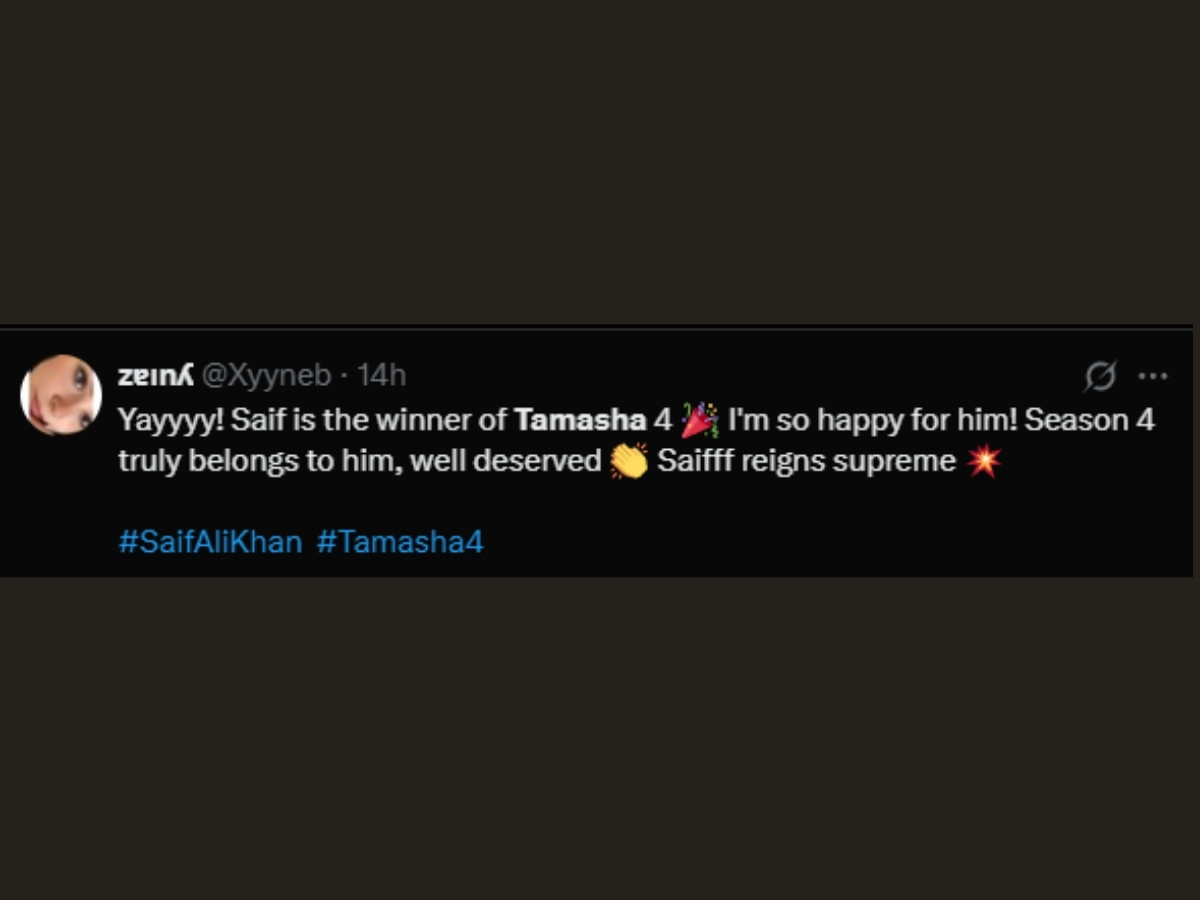Open the profile picture of zeinʎ
This screenshot has height=900, width=1200.
tap(61, 394)
